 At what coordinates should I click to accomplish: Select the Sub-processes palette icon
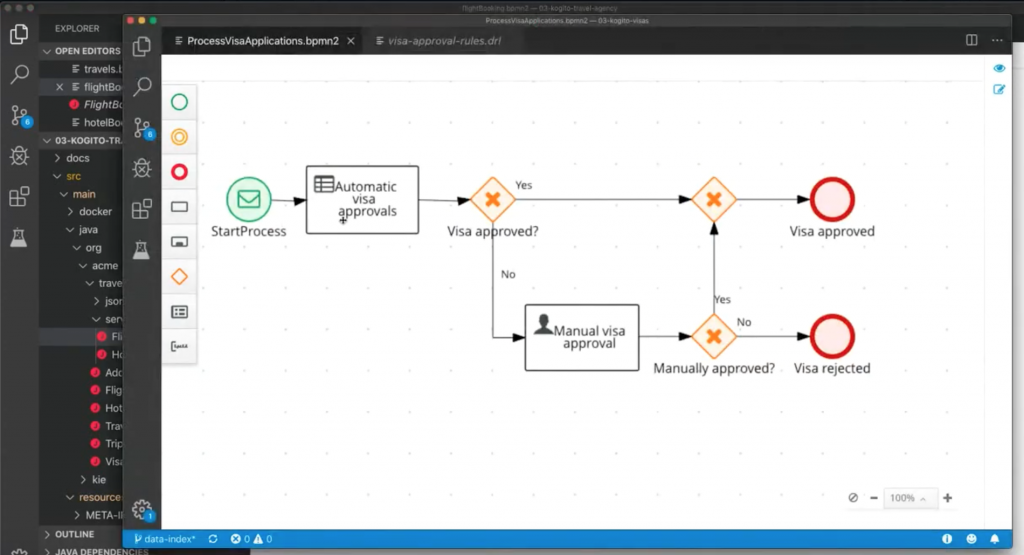(180, 242)
